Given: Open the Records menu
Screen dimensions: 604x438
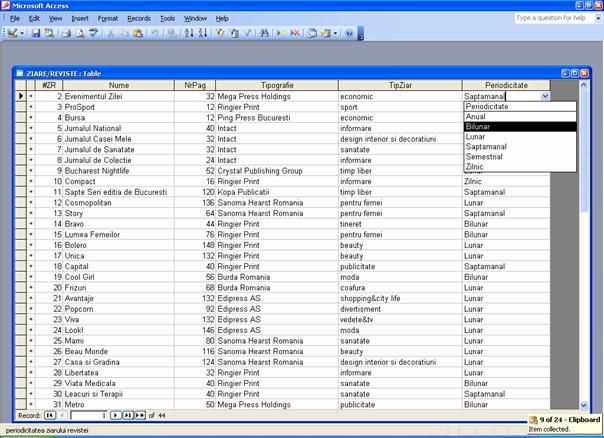Looking at the screenshot, I should click(139, 18).
